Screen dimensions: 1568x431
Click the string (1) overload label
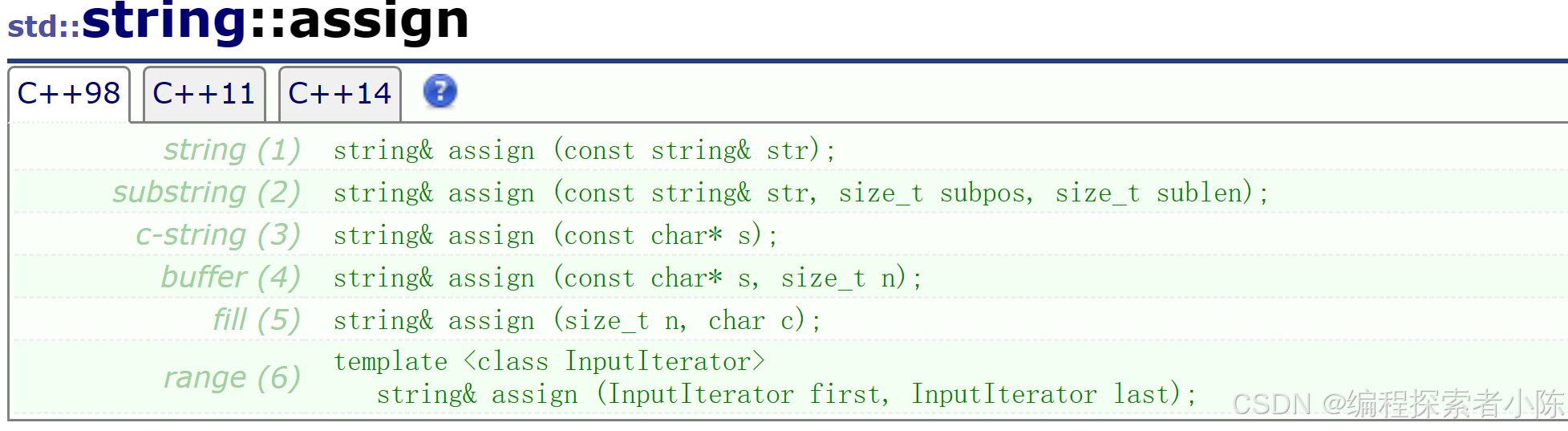(232, 150)
